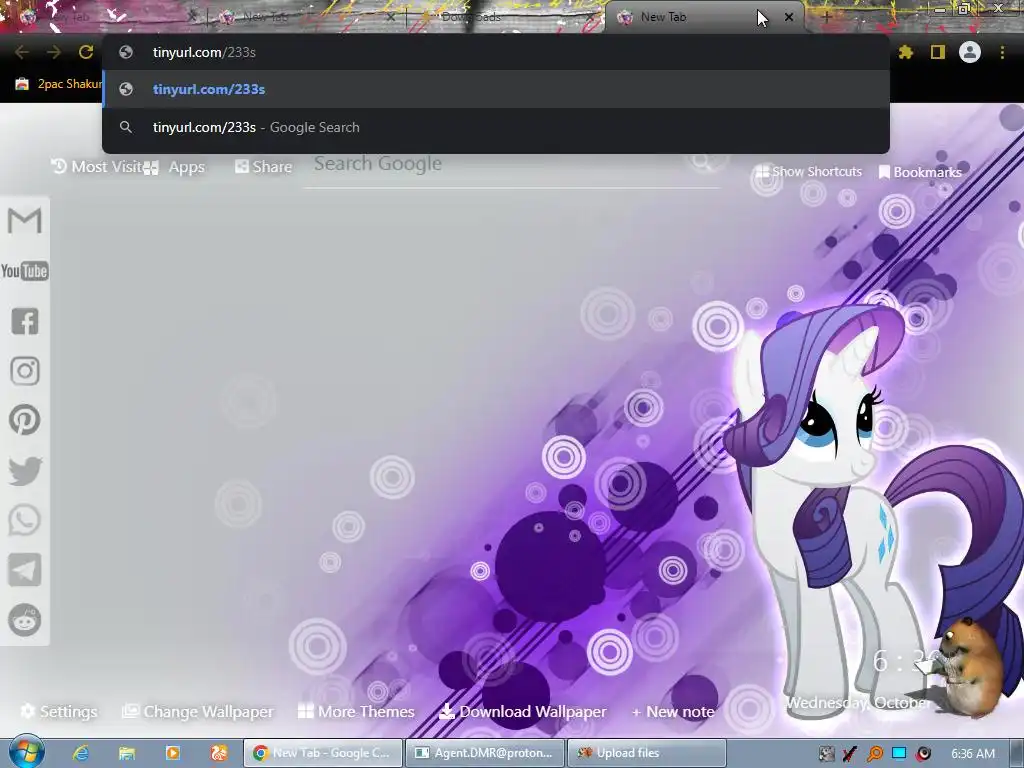This screenshot has height=768, width=1024.
Task: Click the address bar text field
Action: (496, 52)
